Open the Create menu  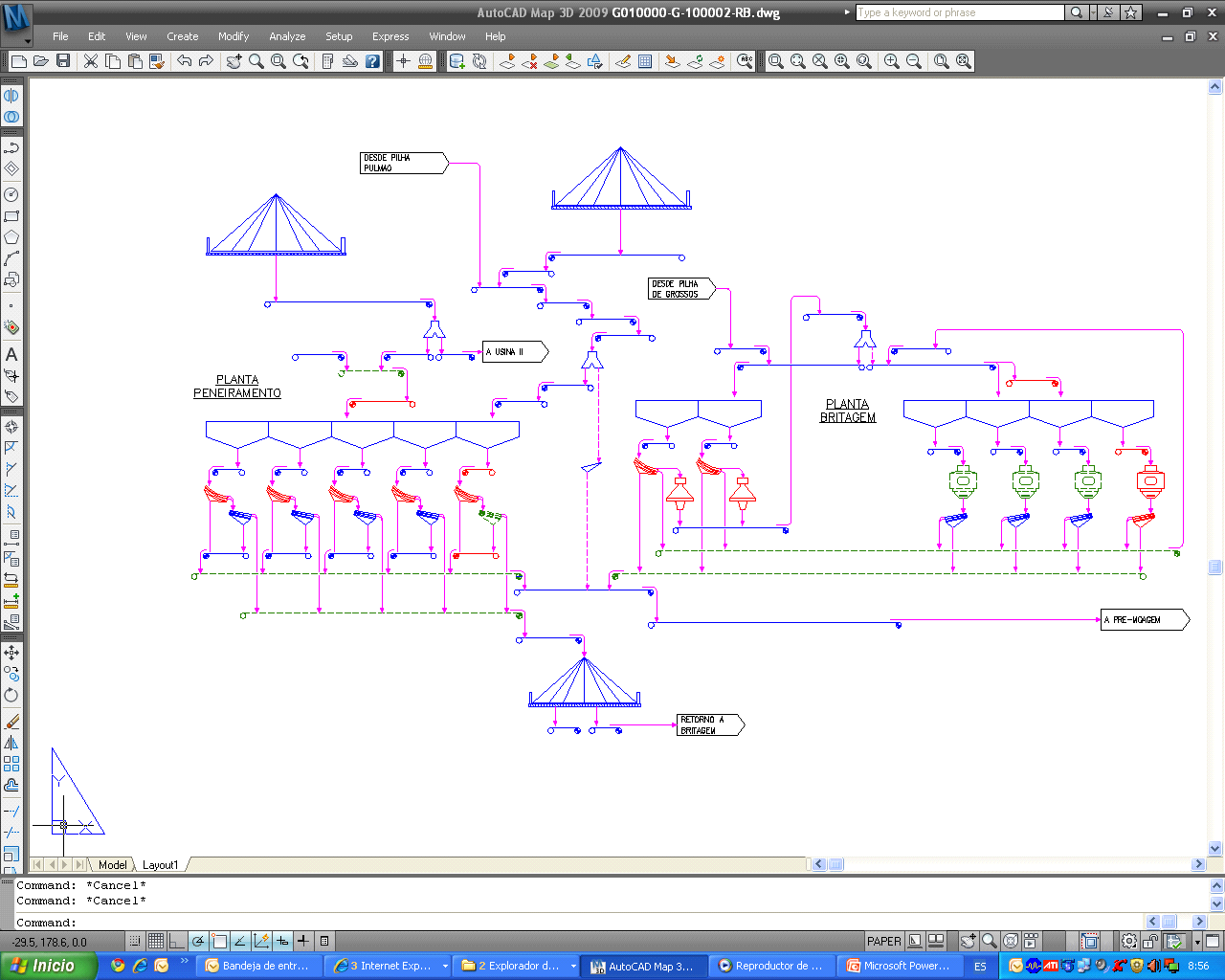(x=183, y=36)
